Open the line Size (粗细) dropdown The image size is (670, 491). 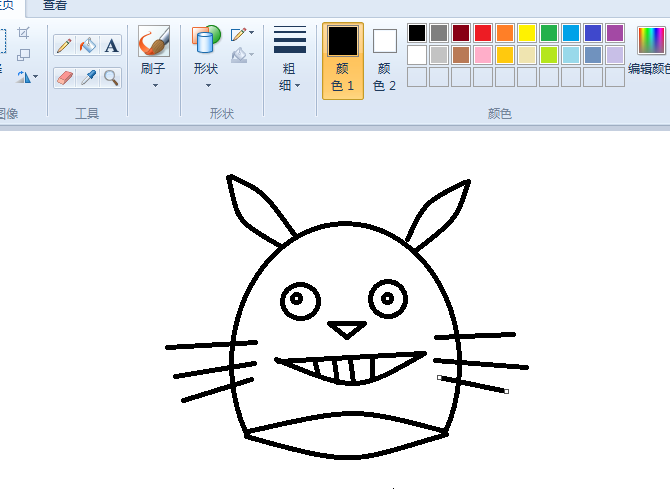[x=290, y=58]
